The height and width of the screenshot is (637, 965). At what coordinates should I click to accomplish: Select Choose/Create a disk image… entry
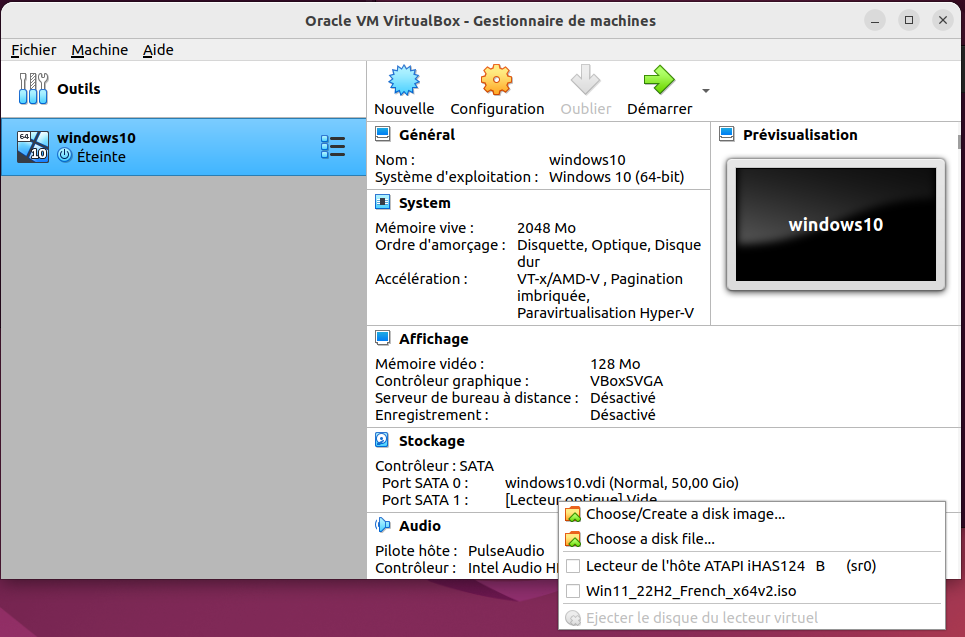[x=751, y=514]
